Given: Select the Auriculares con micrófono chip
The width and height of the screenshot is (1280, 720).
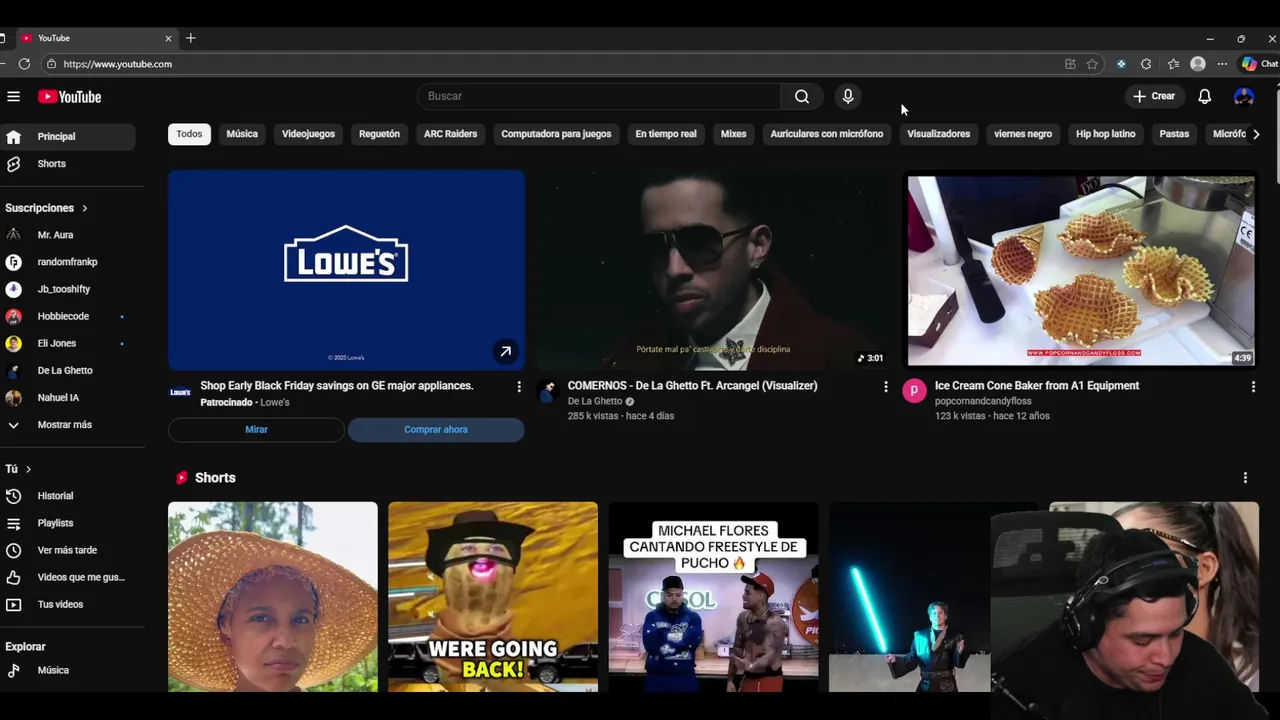Looking at the screenshot, I should click(827, 134).
